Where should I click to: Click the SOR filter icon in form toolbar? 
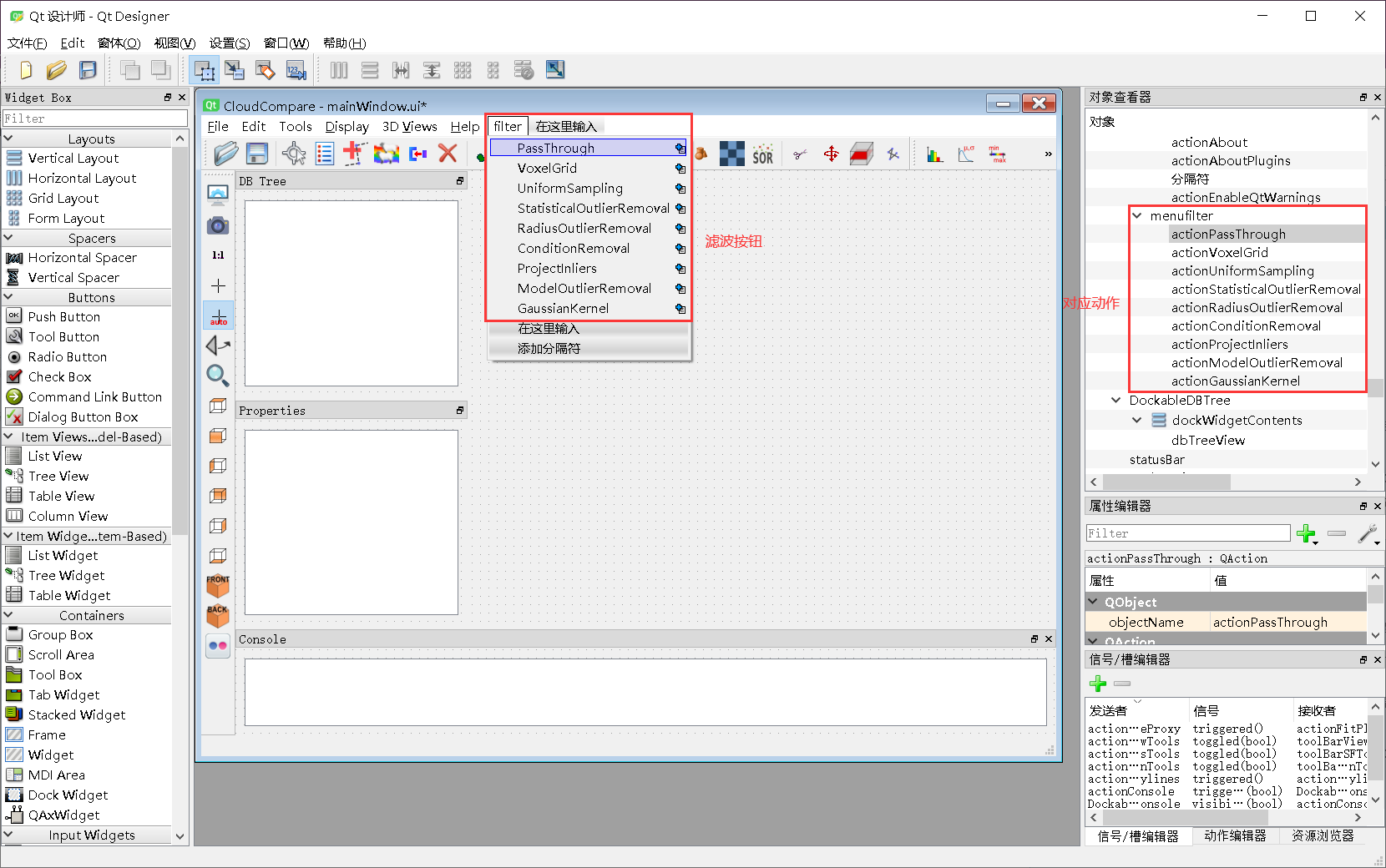(762, 155)
